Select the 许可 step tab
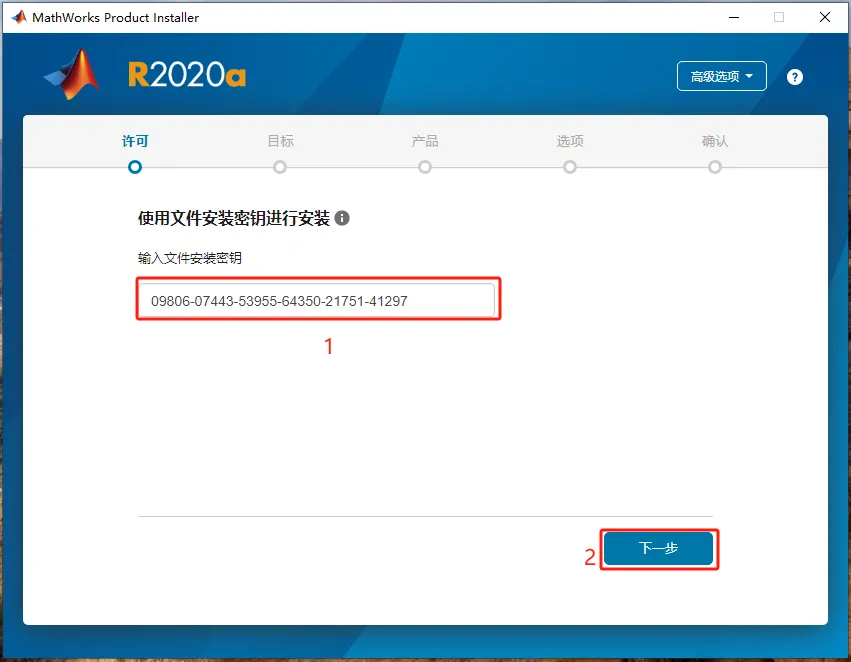Screen dimensions: 851x662 pyautogui.click(x=135, y=141)
